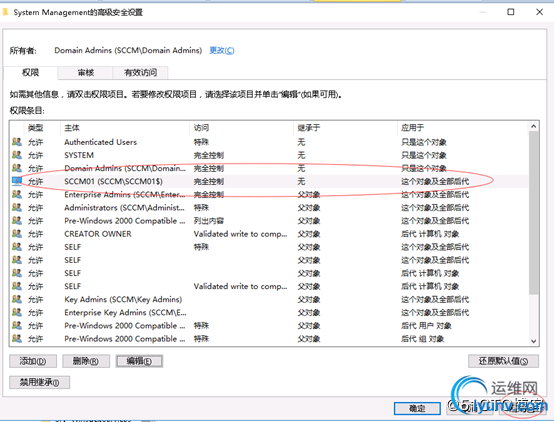Select the CREATOR OWNER entry
Viewport: 554px width, 422px height.
(270, 234)
